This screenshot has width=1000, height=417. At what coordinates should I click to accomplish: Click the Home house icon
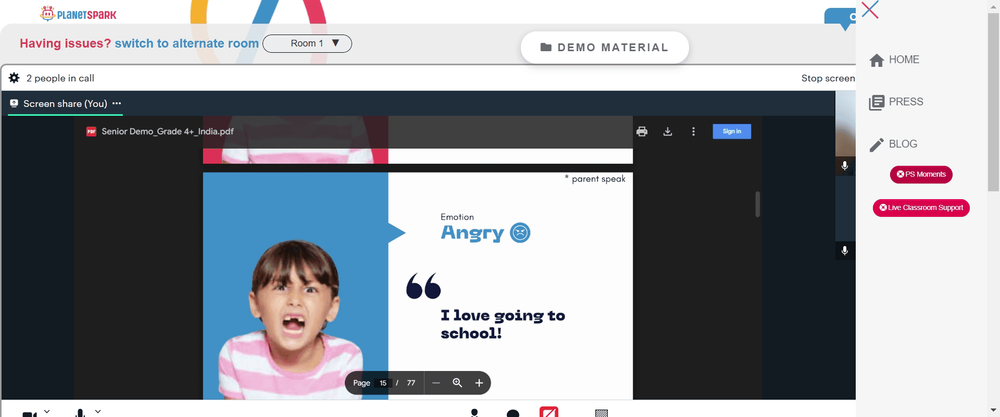[876, 60]
